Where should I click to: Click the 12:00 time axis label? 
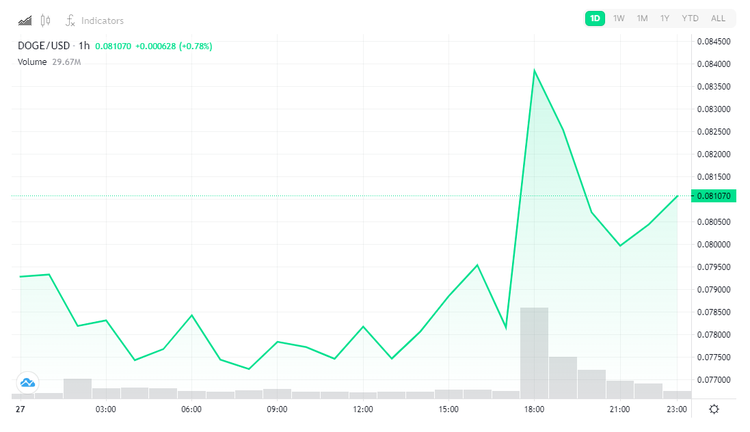(363, 409)
